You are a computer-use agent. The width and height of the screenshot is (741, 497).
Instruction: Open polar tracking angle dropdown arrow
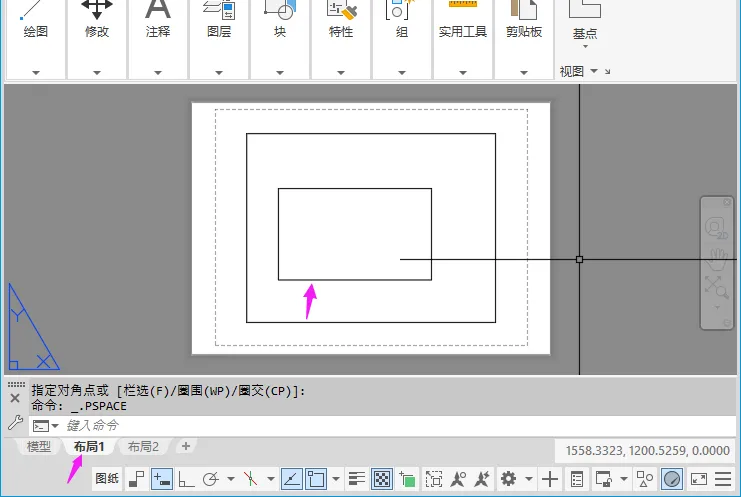coord(231,479)
